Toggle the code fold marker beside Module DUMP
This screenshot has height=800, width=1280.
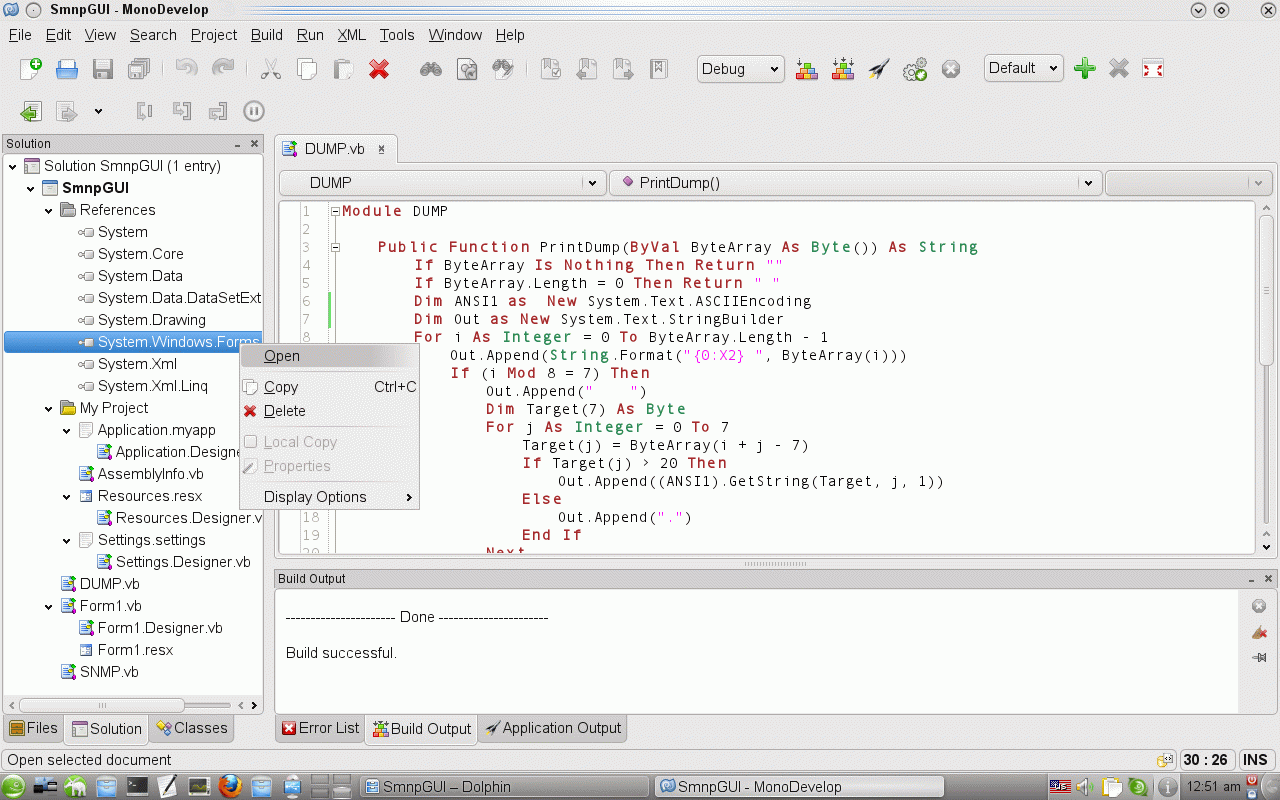(x=335, y=212)
